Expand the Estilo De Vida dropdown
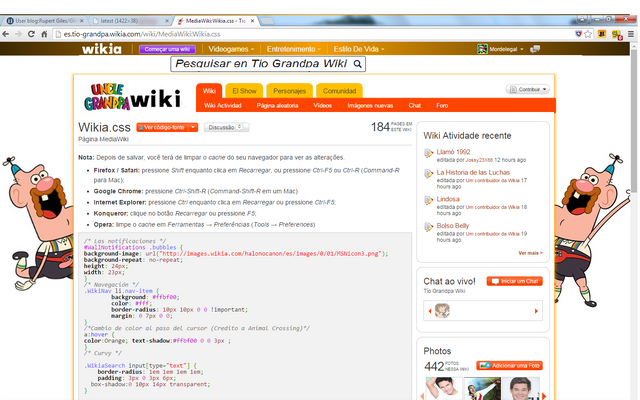The width and height of the screenshot is (640, 400). [x=359, y=49]
